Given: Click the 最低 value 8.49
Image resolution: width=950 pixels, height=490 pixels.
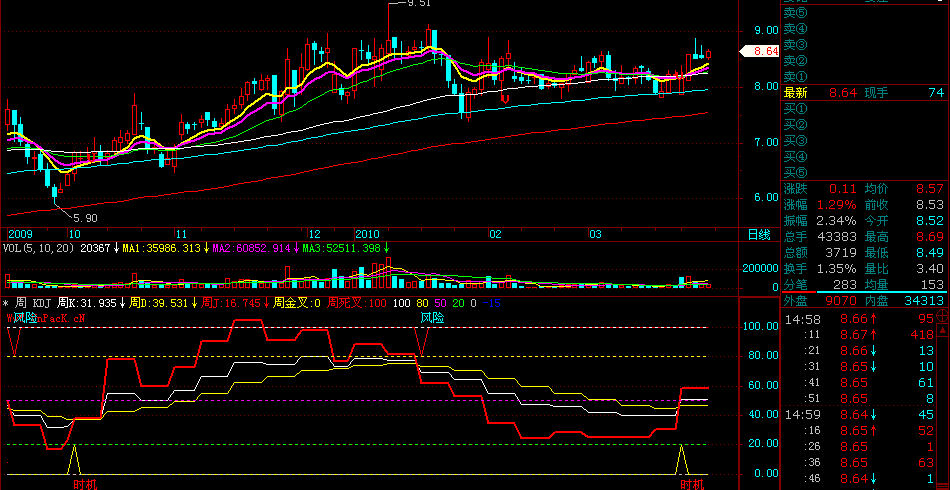Looking at the screenshot, I should pyautogui.click(x=930, y=252).
